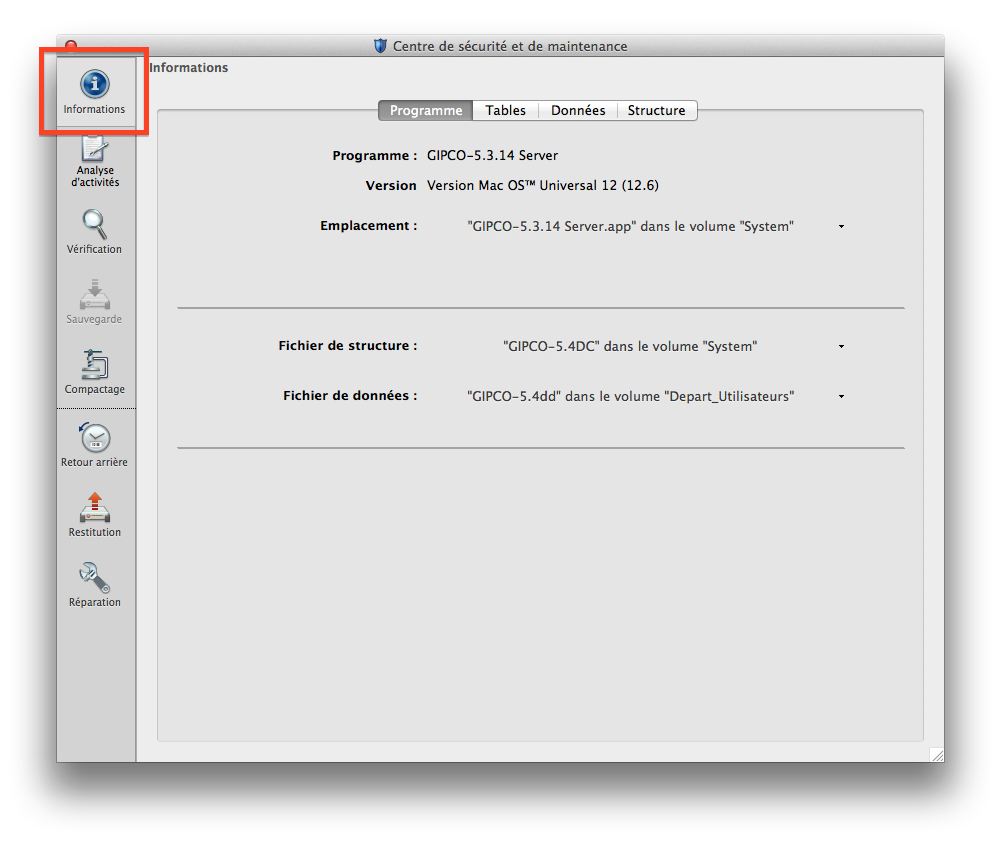1001x841 pixels.
Task: Open the Compactage tool
Action: (94, 372)
